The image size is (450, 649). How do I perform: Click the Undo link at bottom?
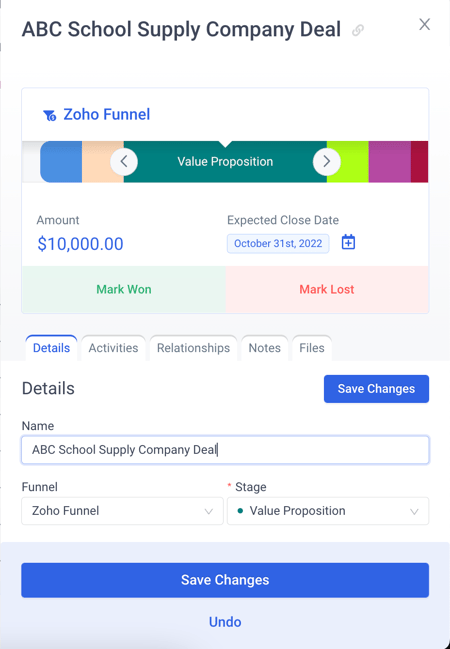(x=225, y=622)
